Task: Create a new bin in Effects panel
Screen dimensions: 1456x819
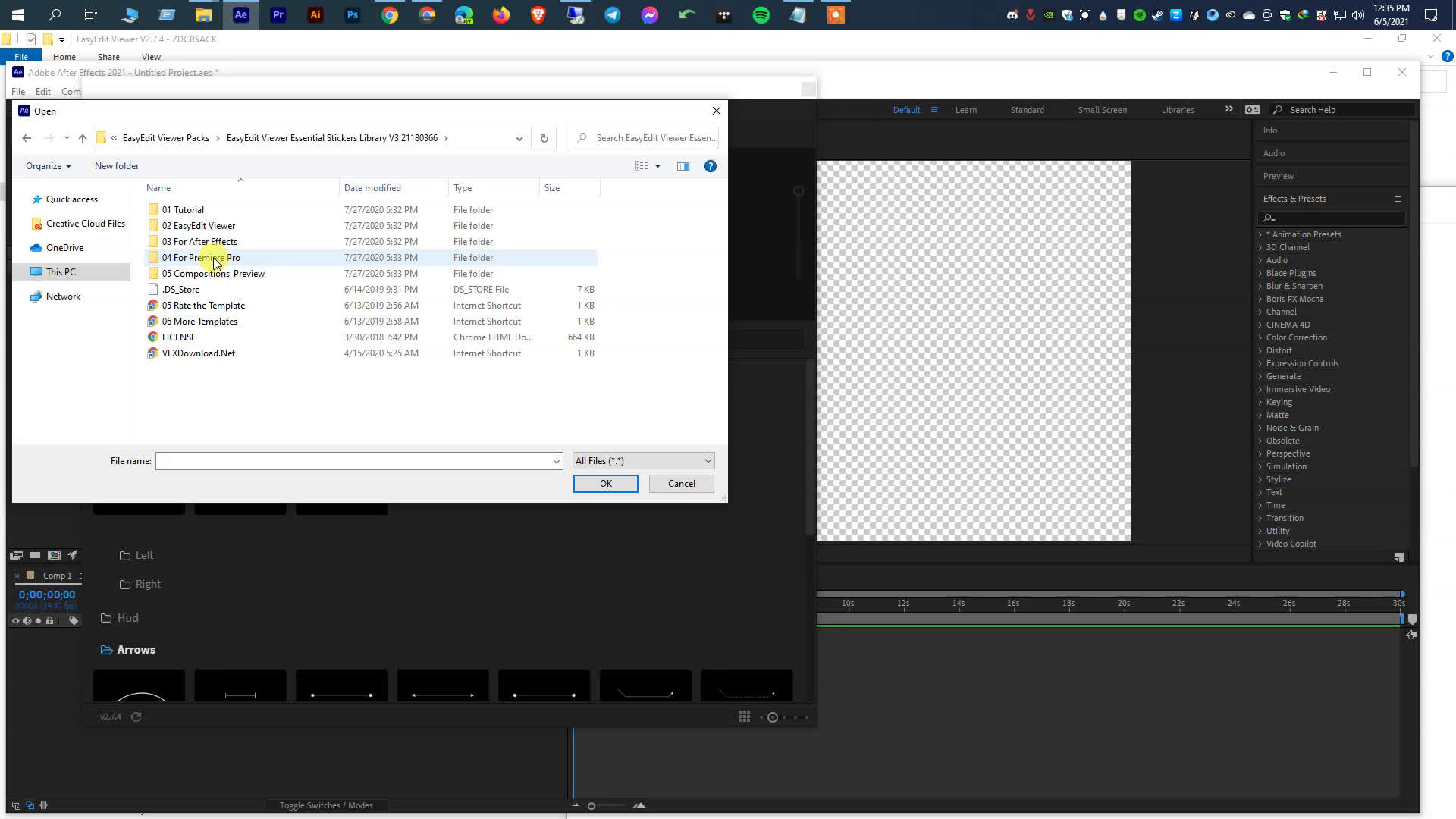Action: pyautogui.click(x=1398, y=557)
